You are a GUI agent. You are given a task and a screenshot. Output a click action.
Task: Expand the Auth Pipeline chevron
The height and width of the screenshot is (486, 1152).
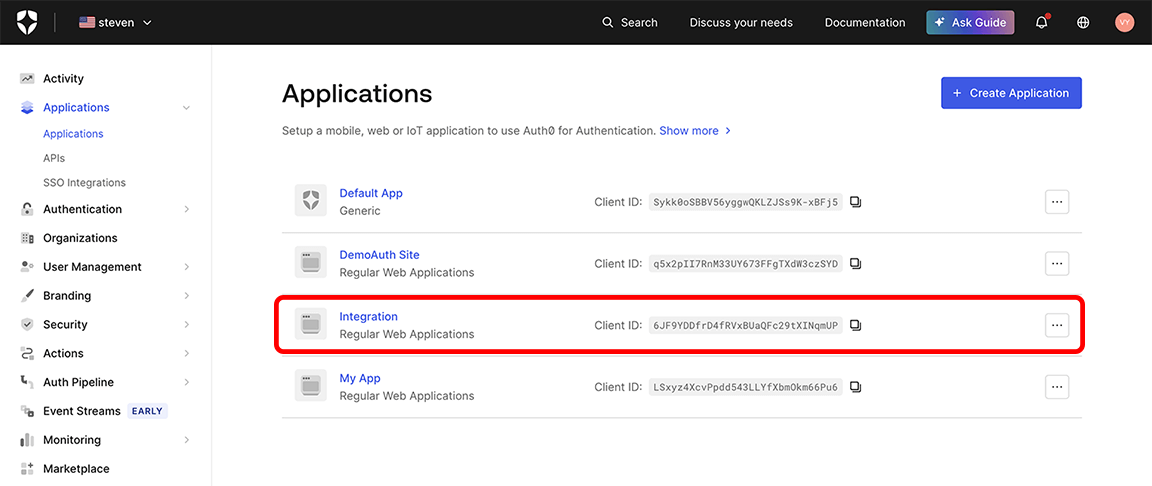(x=187, y=382)
